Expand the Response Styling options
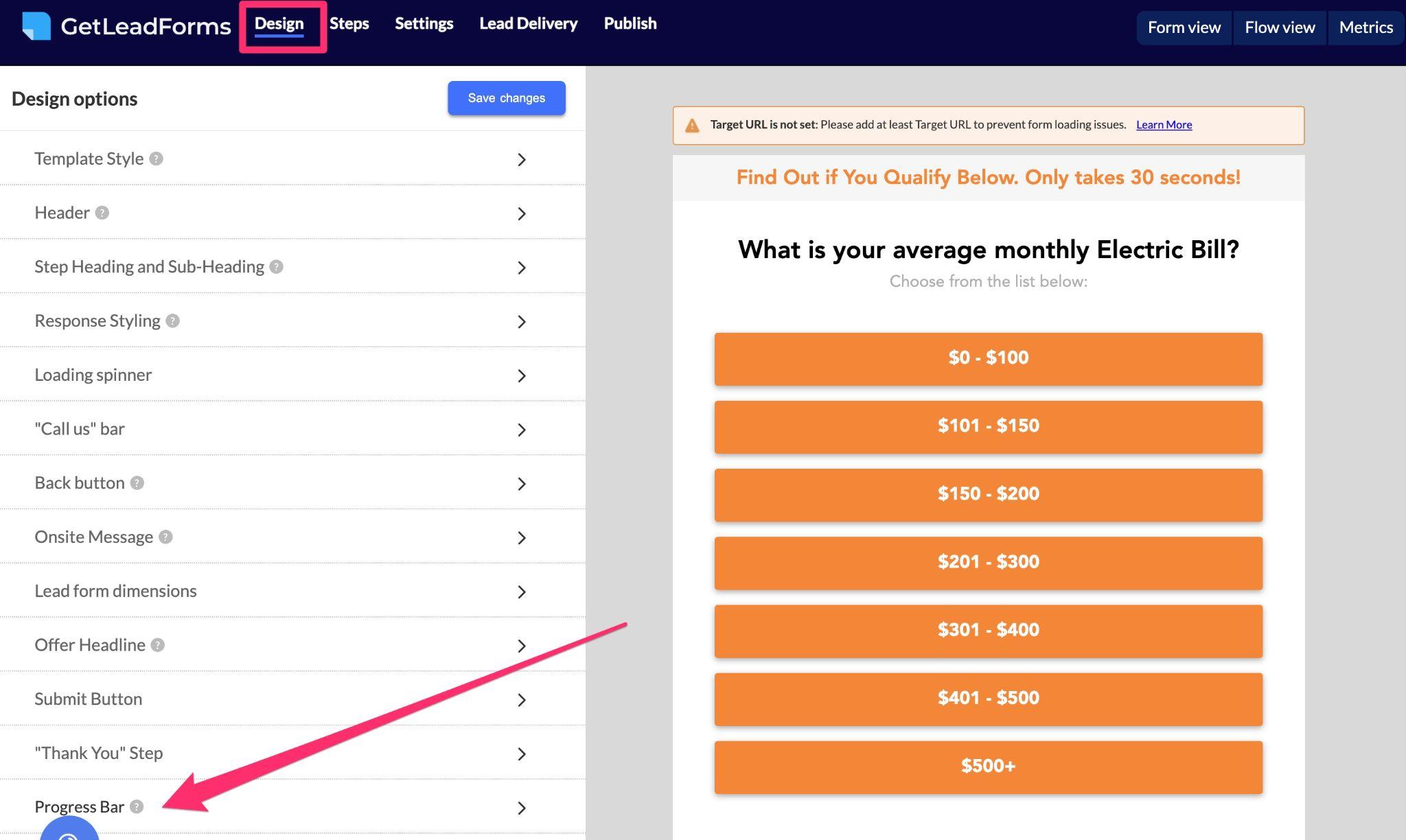Viewport: 1406px width, 840px height. (520, 320)
